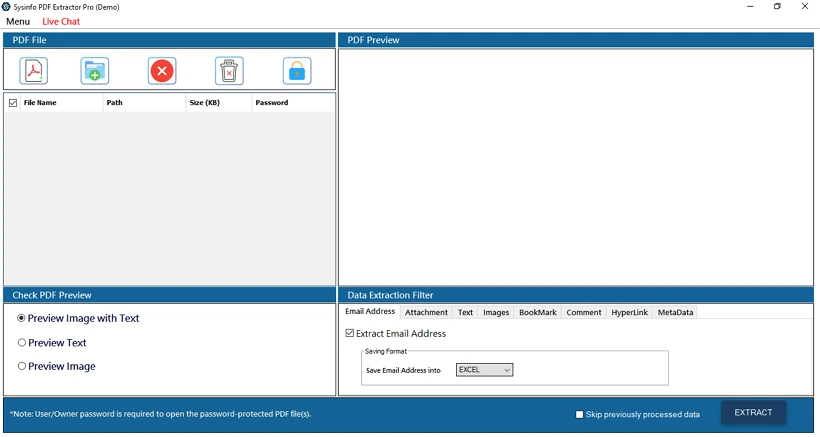
Task: Click the padlock password icon
Action: click(297, 71)
